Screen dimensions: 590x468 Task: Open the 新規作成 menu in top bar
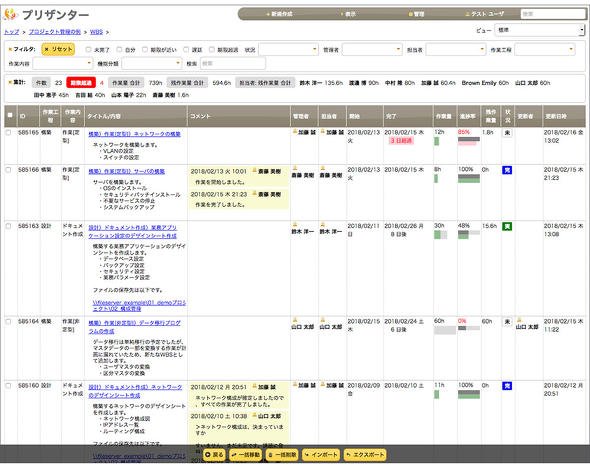click(x=279, y=14)
